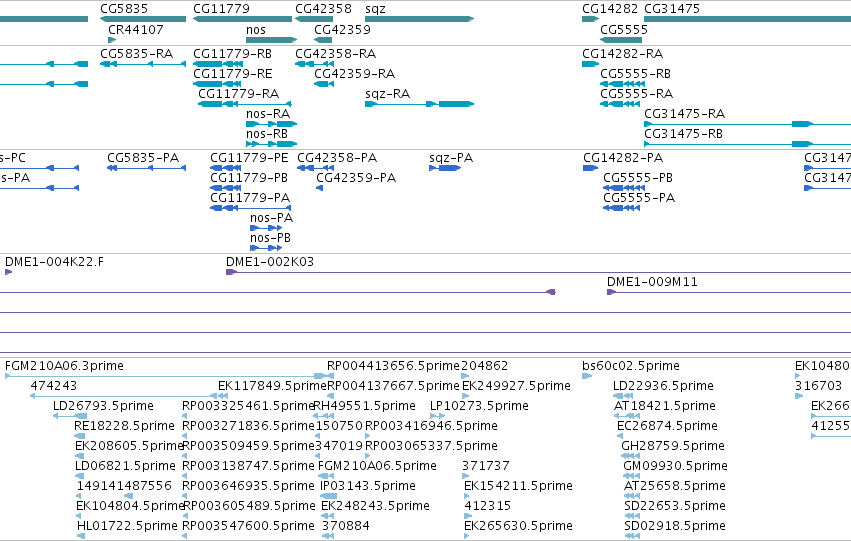Select the CG11779 gene bar

243,19
